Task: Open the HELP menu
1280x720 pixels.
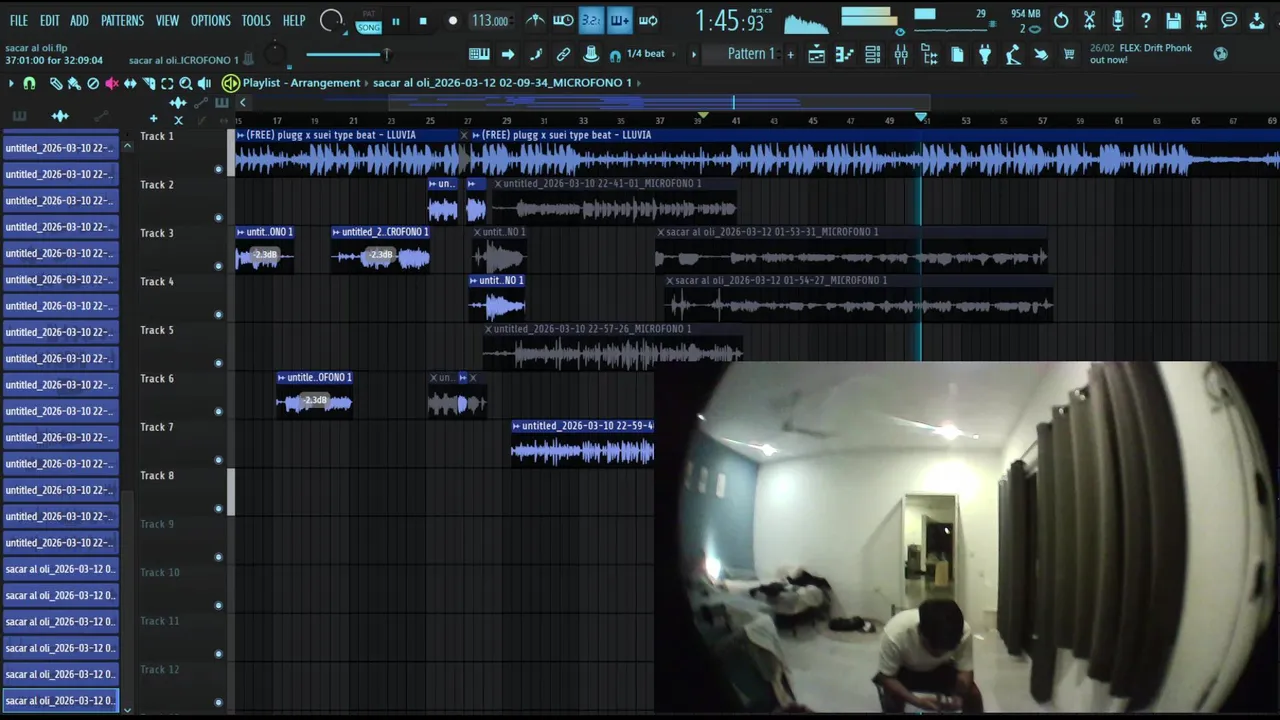Action: [x=294, y=20]
